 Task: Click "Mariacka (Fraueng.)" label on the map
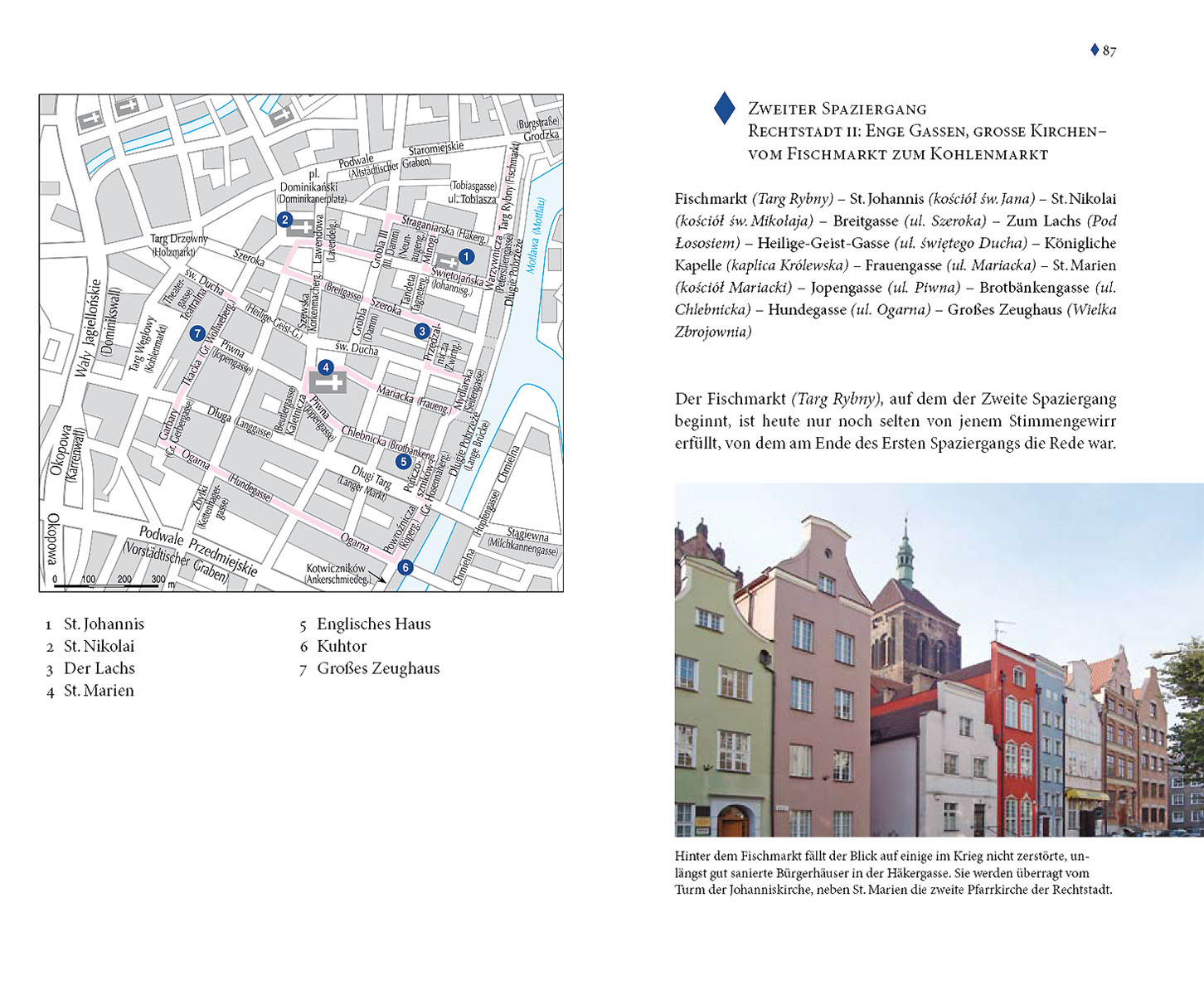414,399
